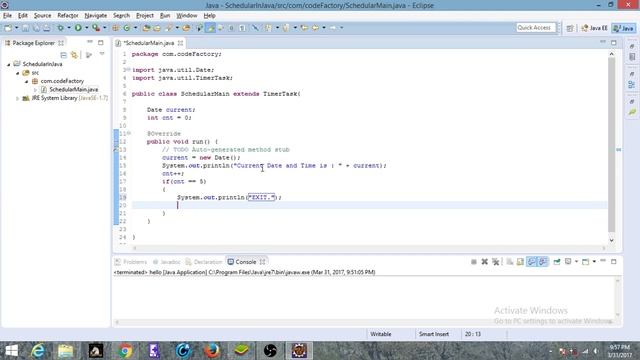Click the Save All toolbar icon
Image resolution: width=640 pixels, height=360 pixels.
click(x=36, y=28)
